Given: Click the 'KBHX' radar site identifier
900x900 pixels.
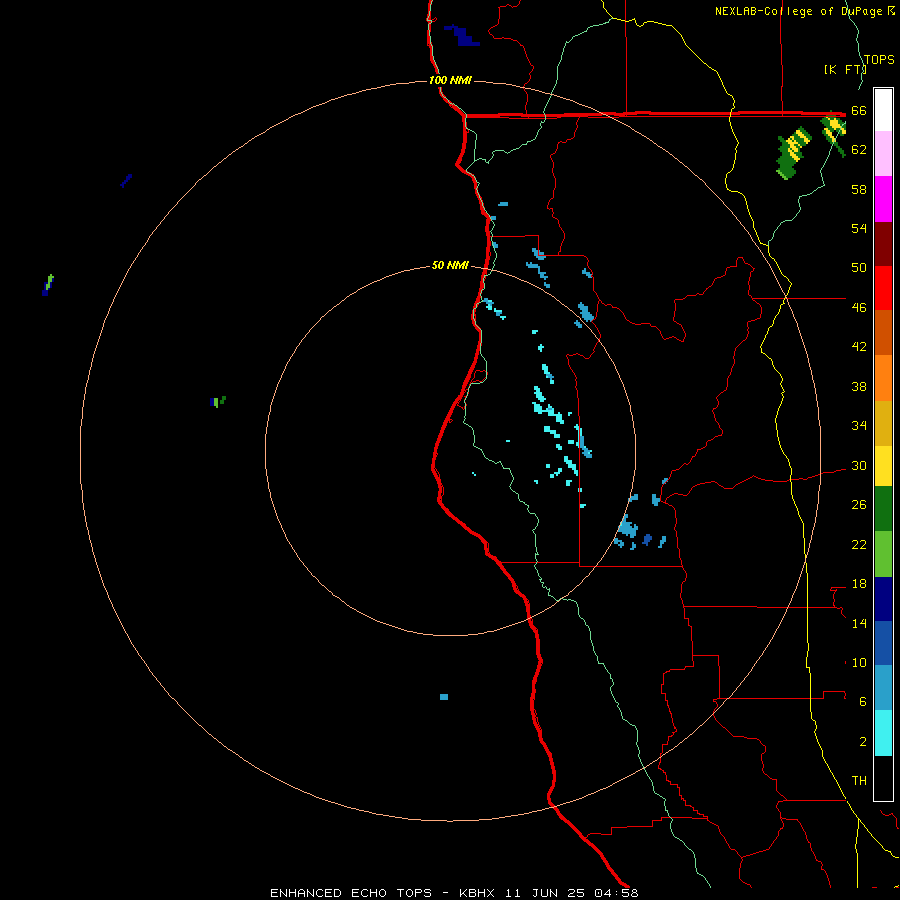Looking at the screenshot, I should [479, 893].
